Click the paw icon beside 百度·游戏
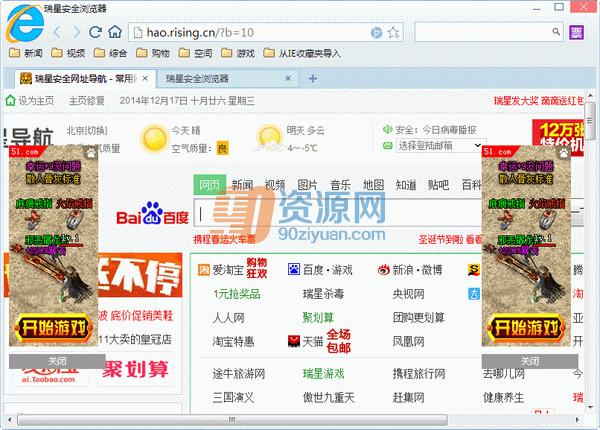 294,269
